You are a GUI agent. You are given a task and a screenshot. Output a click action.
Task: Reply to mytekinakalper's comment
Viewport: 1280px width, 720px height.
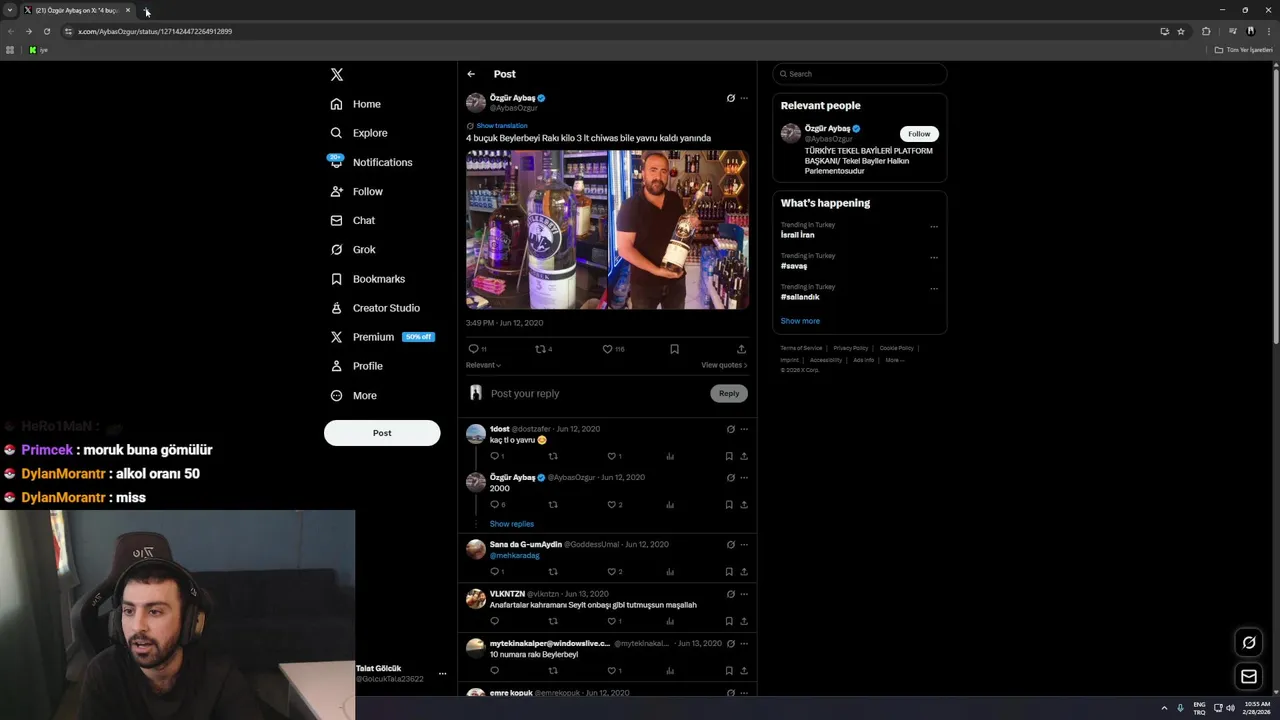click(x=494, y=671)
